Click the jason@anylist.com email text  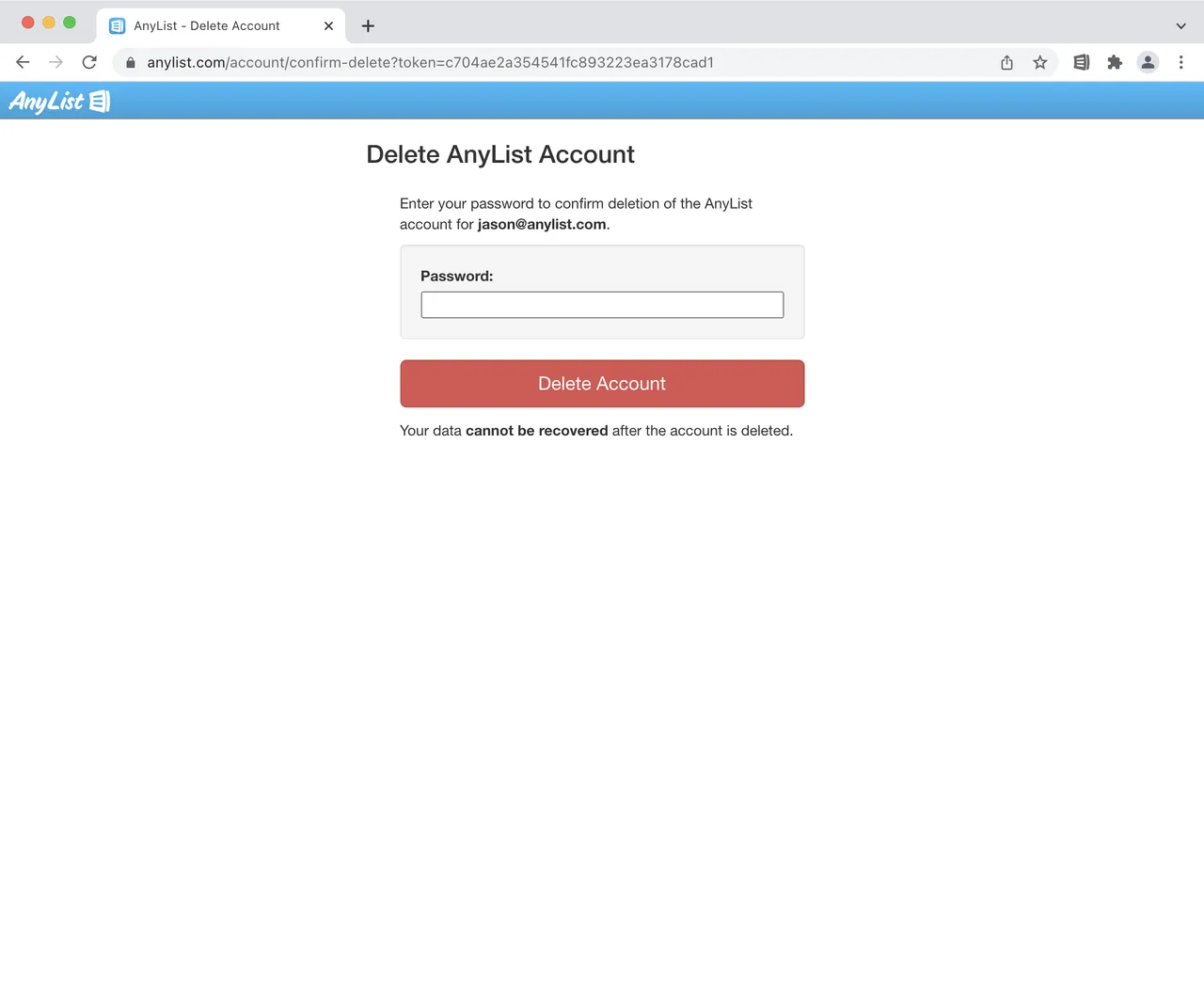(542, 224)
